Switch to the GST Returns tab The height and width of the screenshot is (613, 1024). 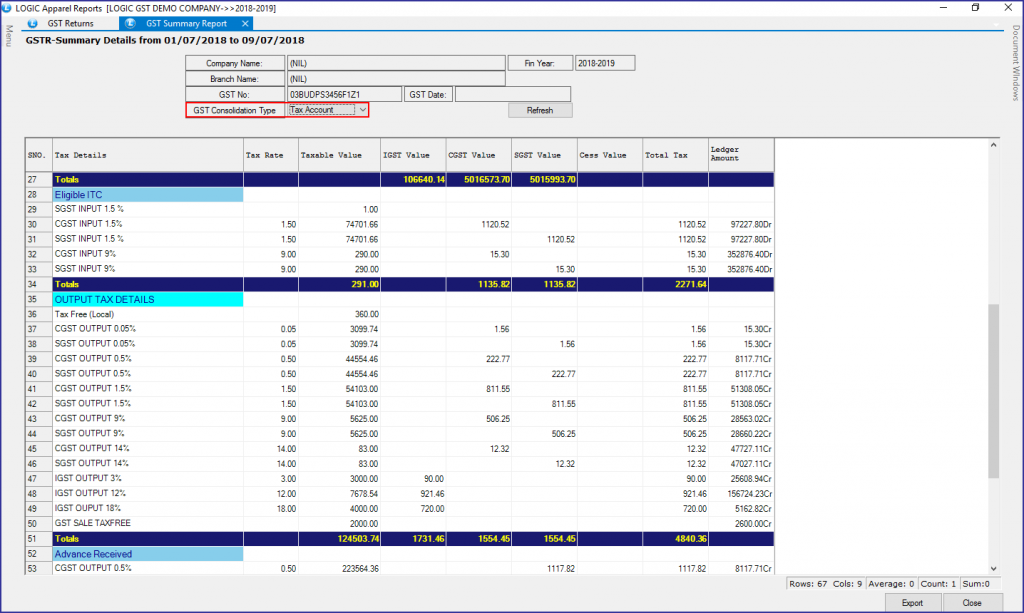coord(70,23)
